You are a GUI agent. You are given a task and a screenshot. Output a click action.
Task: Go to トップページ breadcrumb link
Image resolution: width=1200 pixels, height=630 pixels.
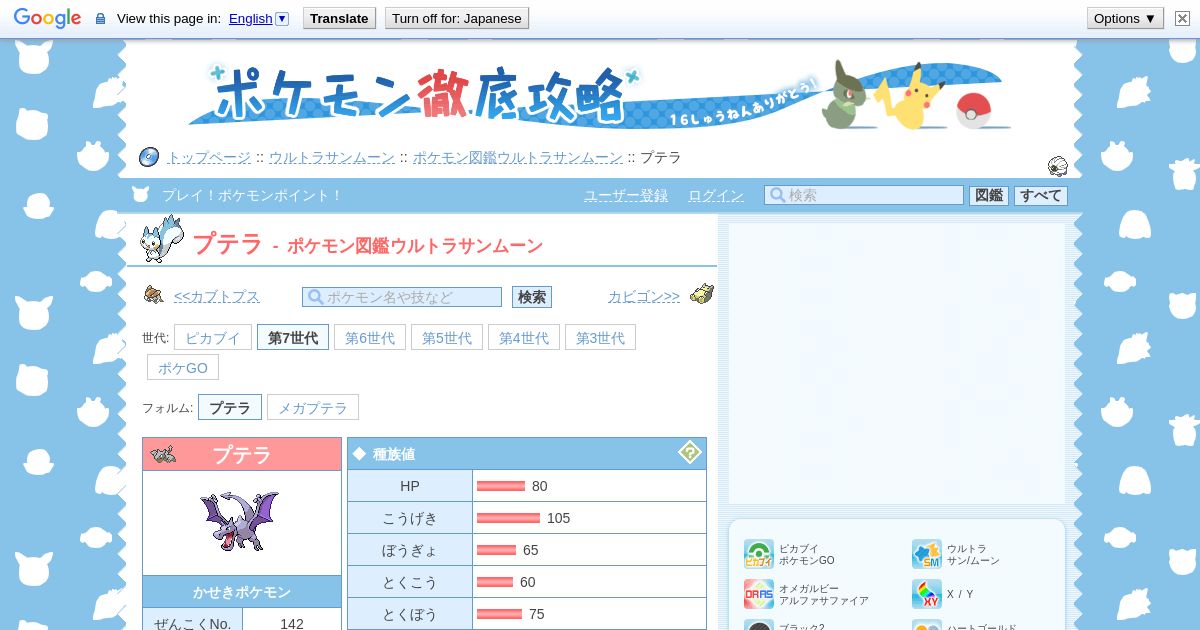point(209,157)
